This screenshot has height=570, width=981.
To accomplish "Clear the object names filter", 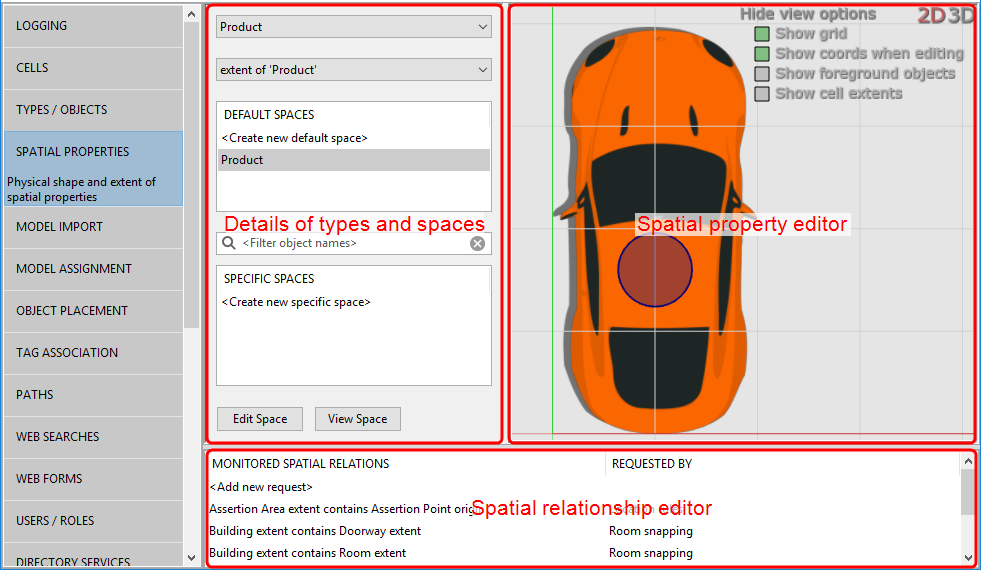I will tap(477, 243).
